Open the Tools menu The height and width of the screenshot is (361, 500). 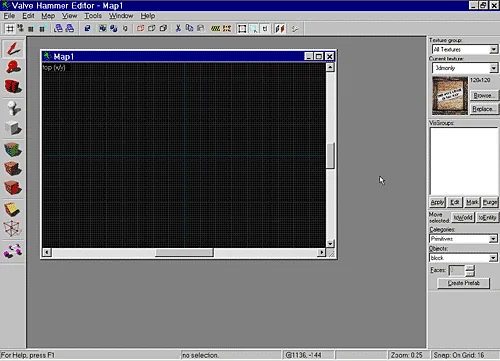click(93, 16)
